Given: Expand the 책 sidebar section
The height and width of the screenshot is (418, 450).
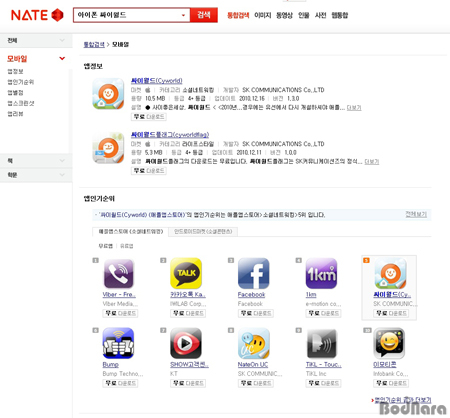Looking at the screenshot, I should coord(36,161).
